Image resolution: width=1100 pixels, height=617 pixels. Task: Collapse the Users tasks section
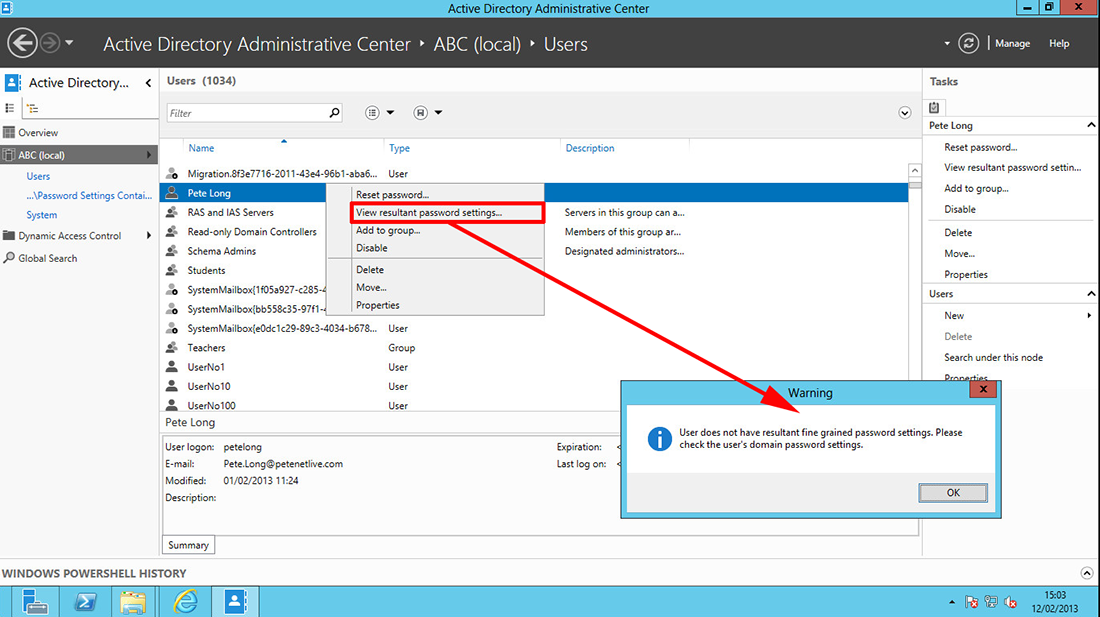click(x=1091, y=294)
